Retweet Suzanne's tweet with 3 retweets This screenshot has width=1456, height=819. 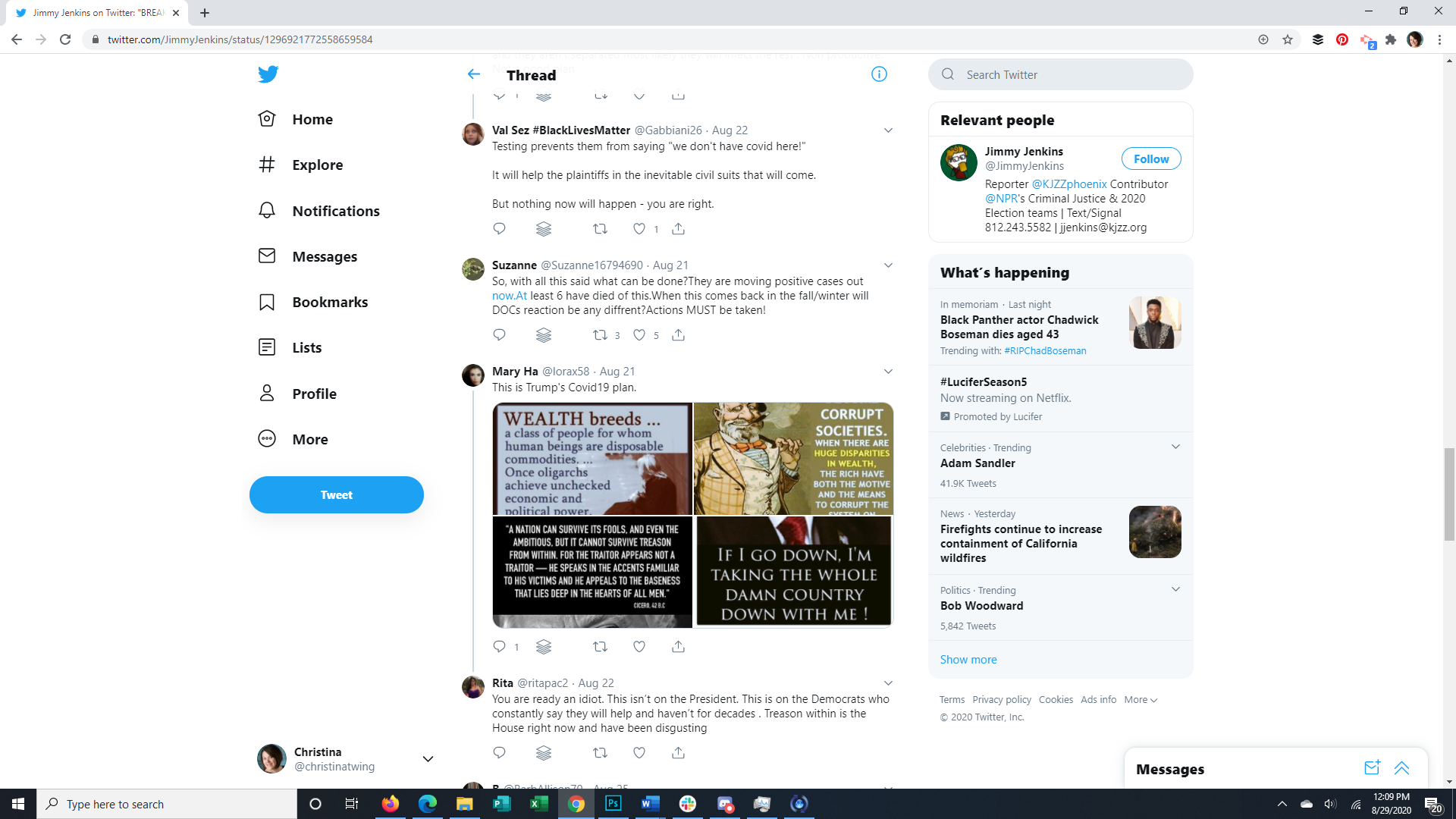[600, 335]
